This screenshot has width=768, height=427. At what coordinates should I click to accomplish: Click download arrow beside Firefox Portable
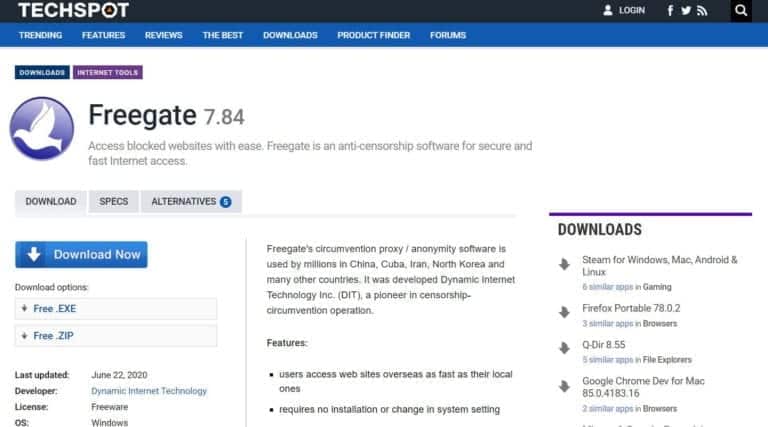(x=565, y=312)
